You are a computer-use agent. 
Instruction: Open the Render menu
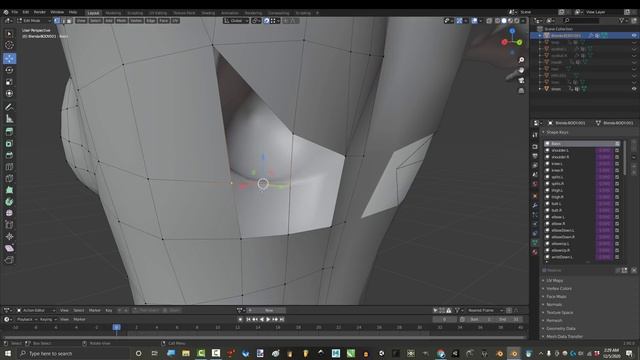[x=40, y=12]
